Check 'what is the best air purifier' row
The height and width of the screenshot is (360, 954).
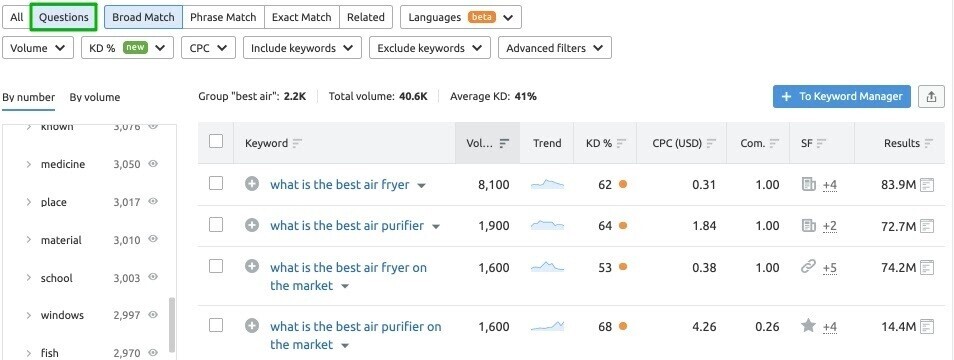tap(216, 225)
